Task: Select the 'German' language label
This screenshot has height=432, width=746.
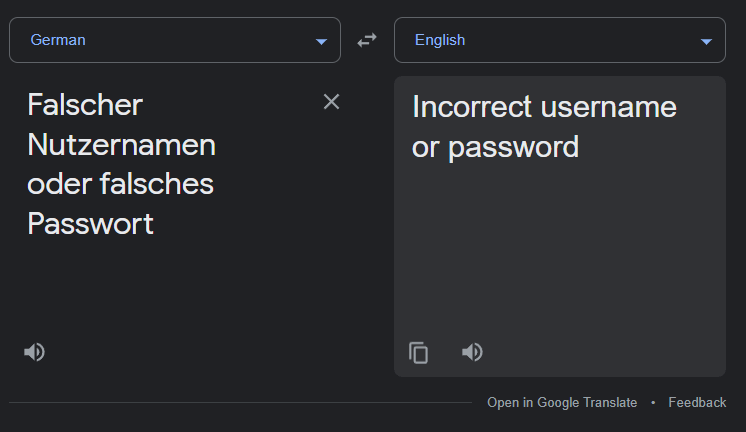Action: point(58,40)
